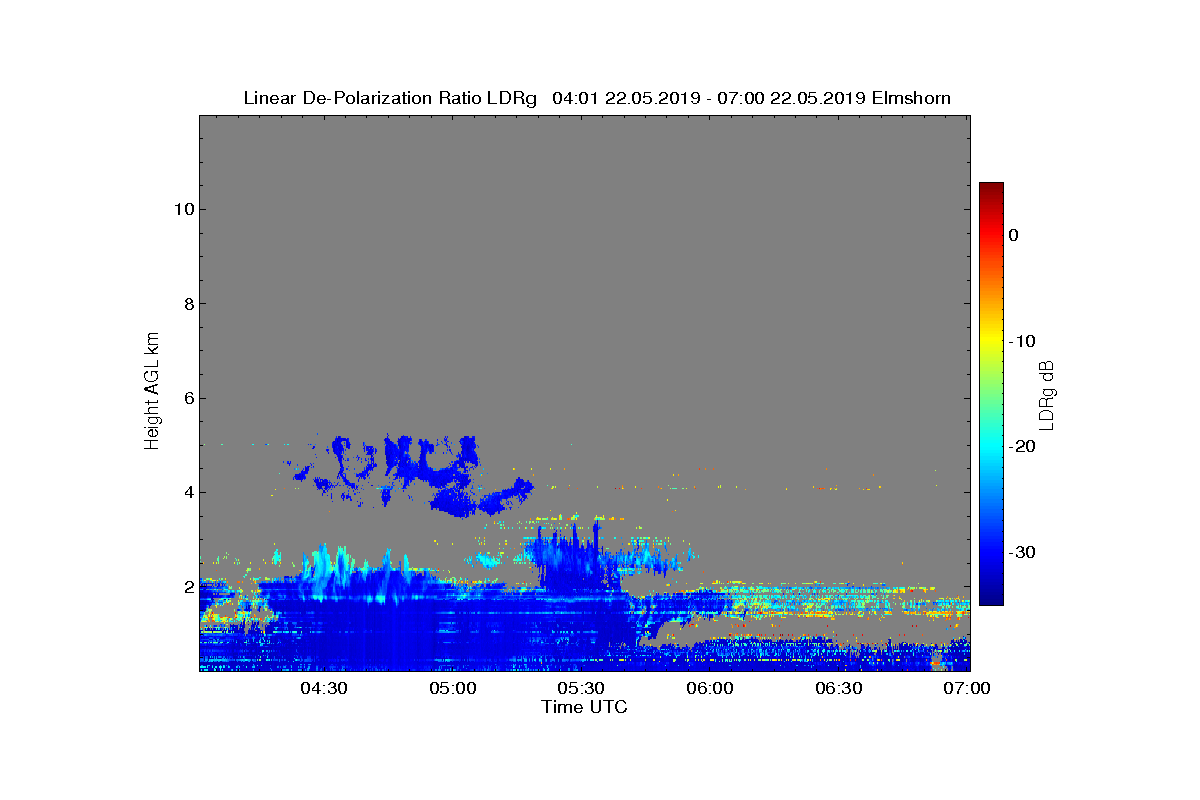Click the '07:00' time tick label
Viewport: 1200px width, 800px height.
click(x=968, y=689)
